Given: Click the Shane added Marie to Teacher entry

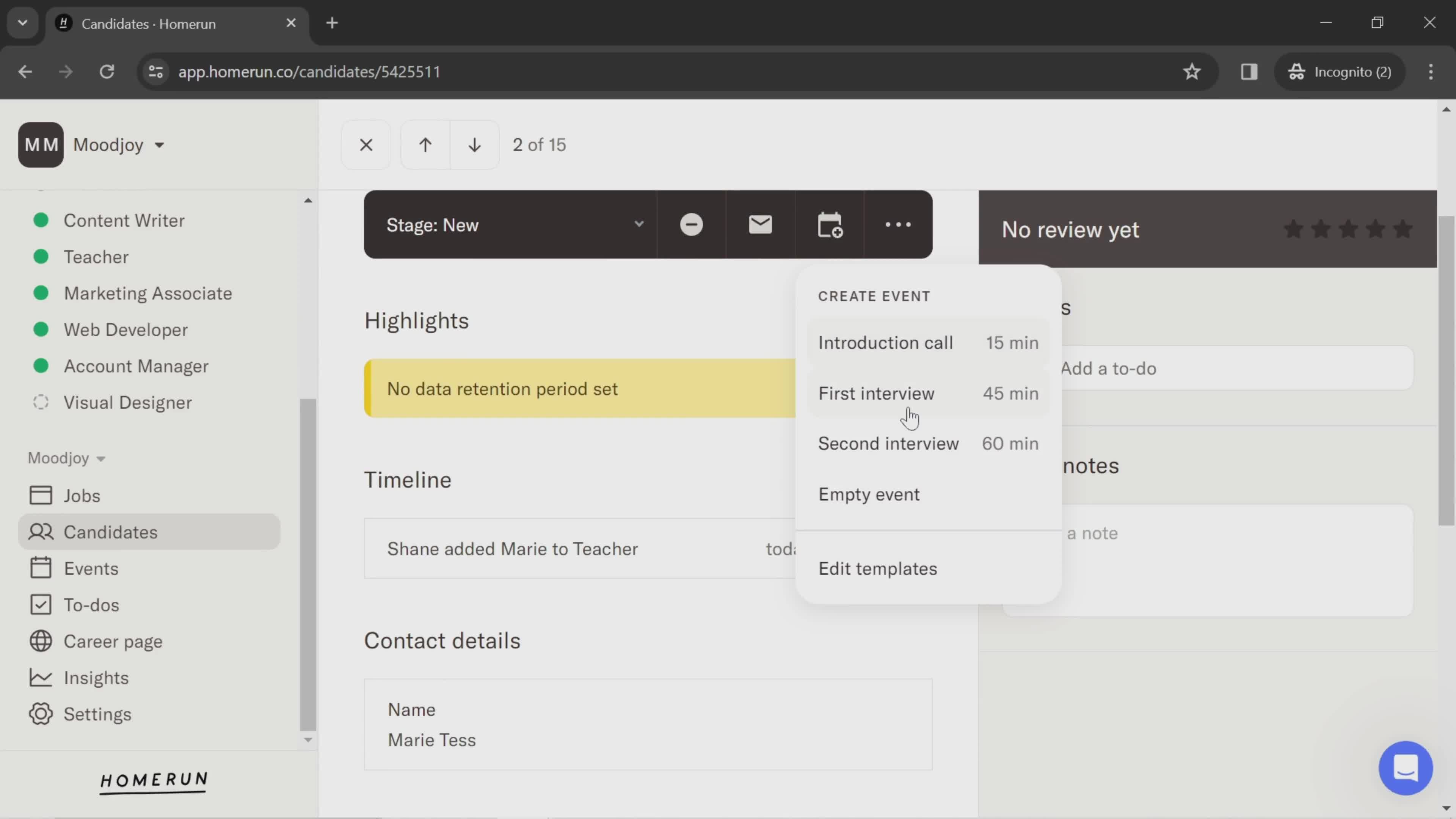Looking at the screenshot, I should [580, 549].
